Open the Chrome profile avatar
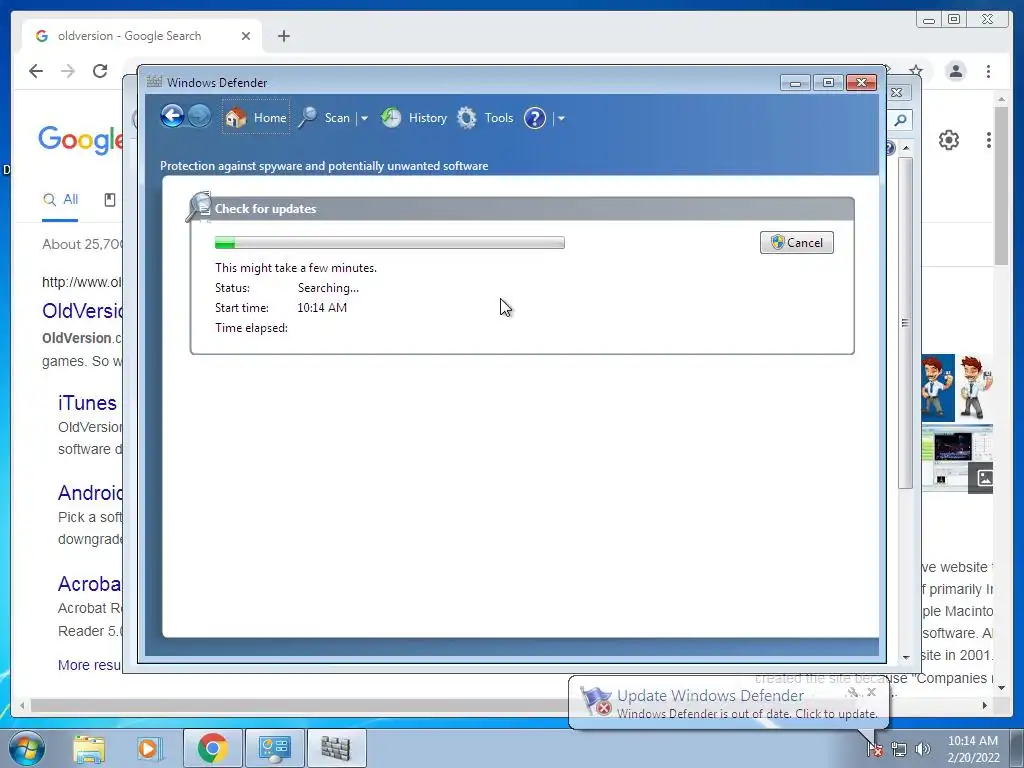The width and height of the screenshot is (1024, 768). tap(955, 71)
